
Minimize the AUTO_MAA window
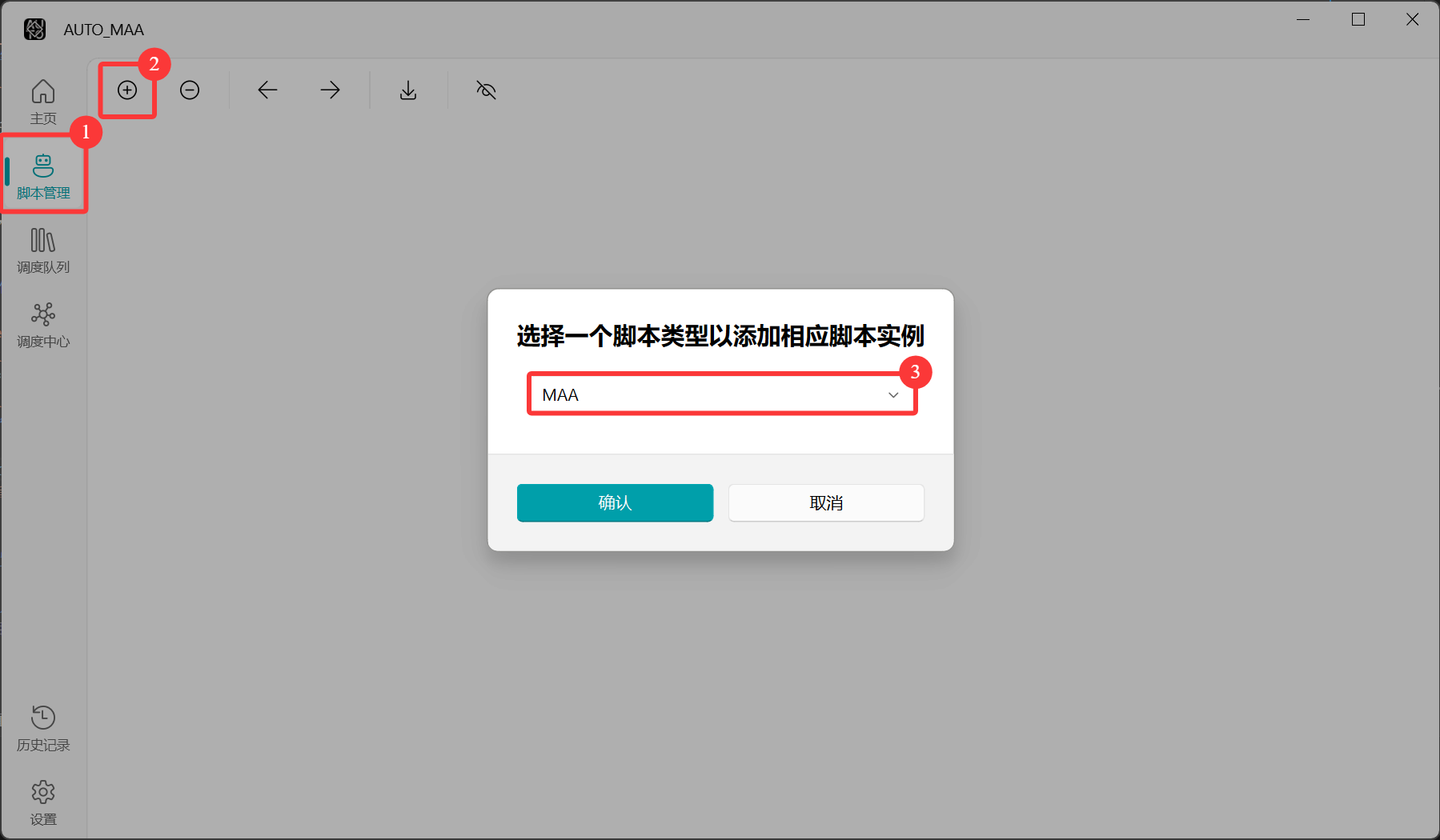1303,20
